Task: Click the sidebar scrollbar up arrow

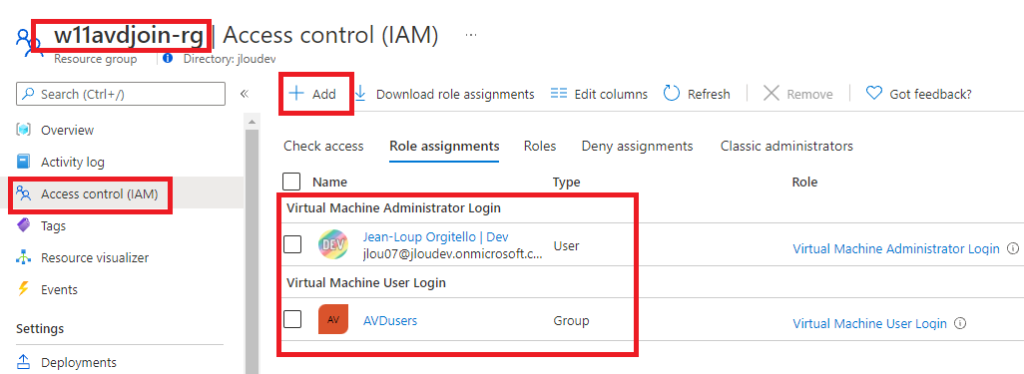Action: [x=252, y=122]
